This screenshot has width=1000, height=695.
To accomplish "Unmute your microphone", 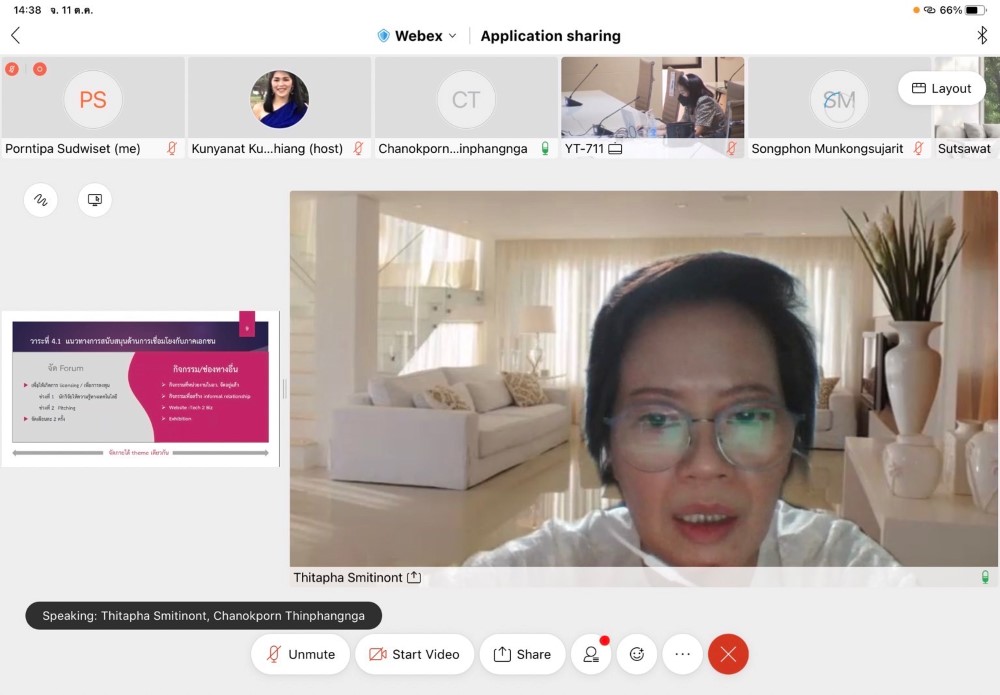I will tap(301, 654).
